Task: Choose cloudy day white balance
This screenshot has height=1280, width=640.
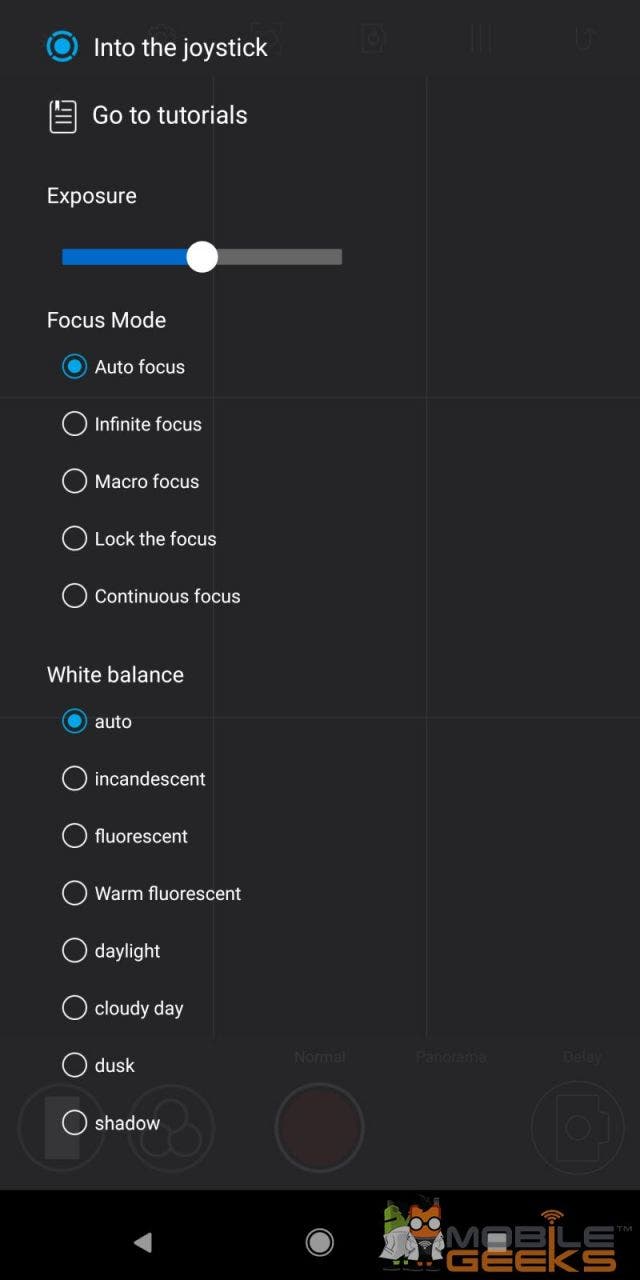Action: [75, 1008]
